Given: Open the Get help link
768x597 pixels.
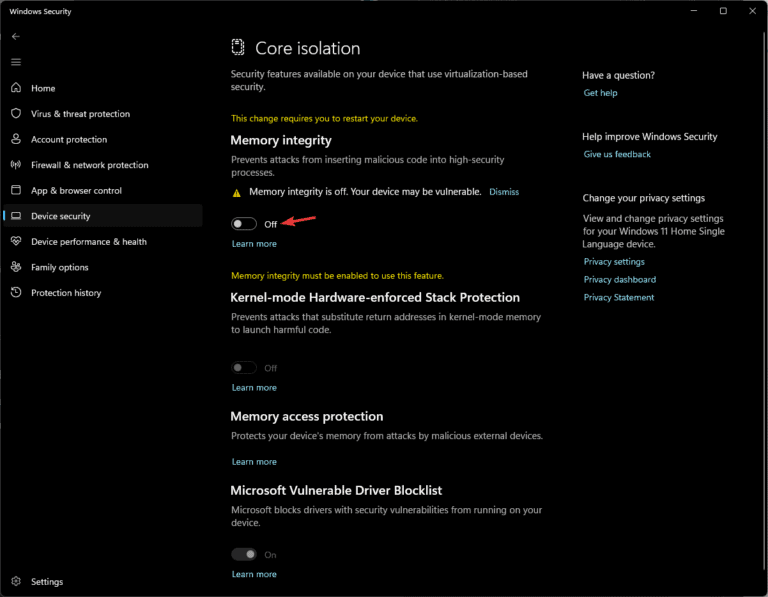Looking at the screenshot, I should pos(600,93).
